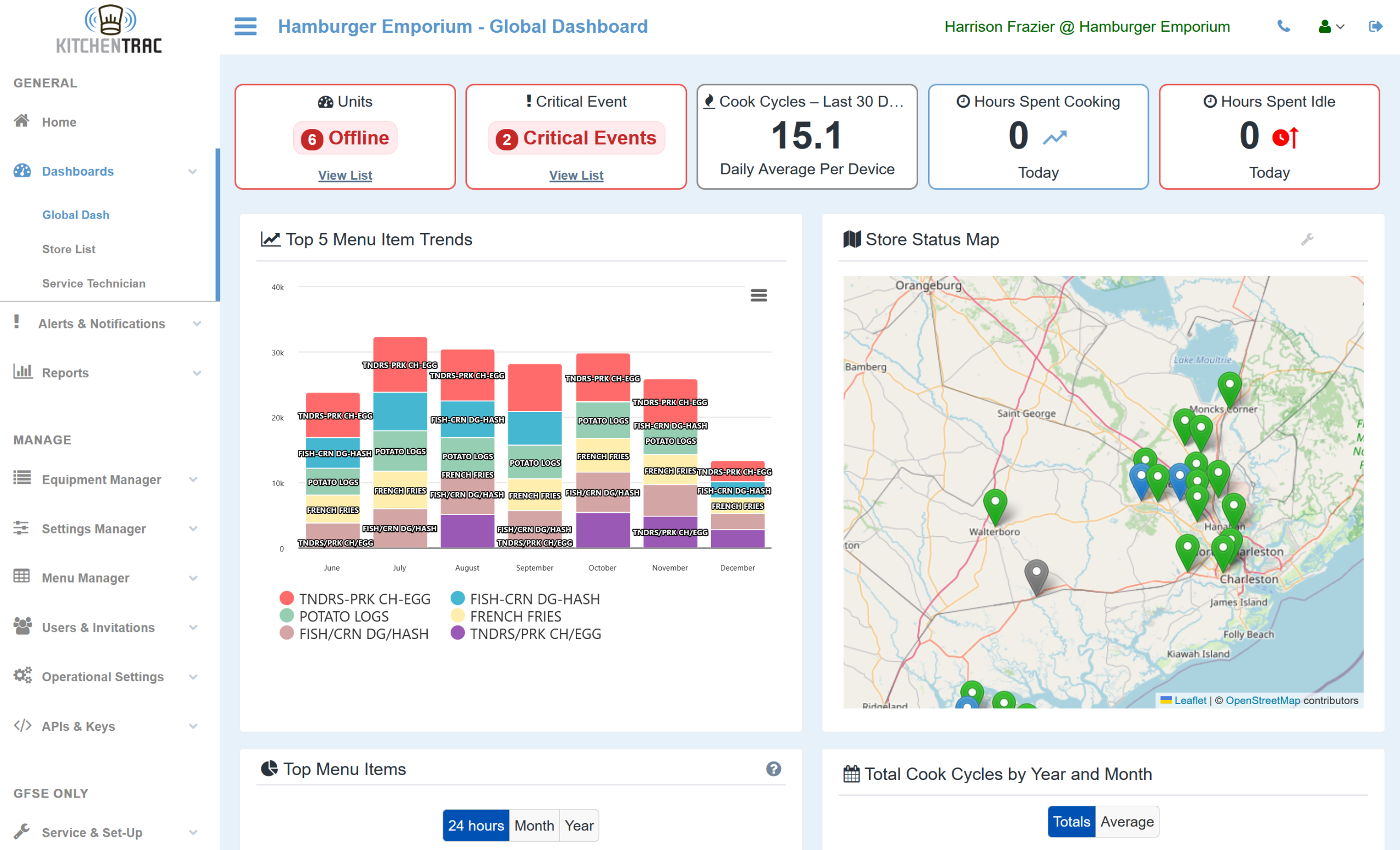Expand the Equipment Manager section

tap(102, 479)
